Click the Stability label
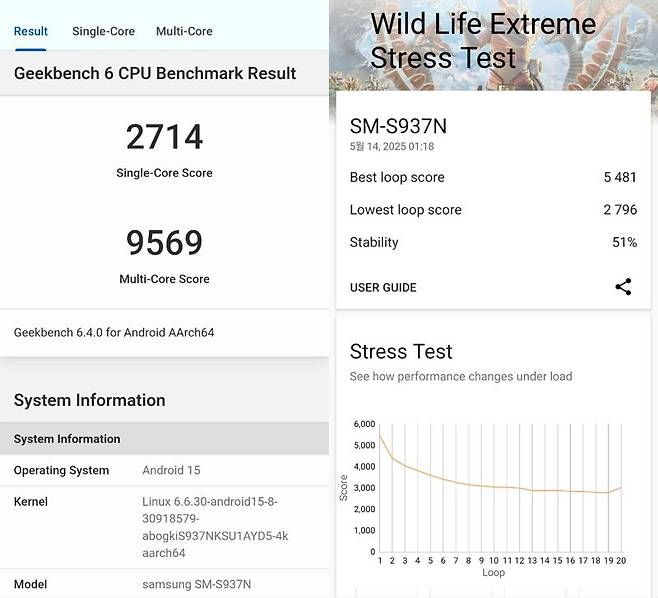 click(x=374, y=243)
